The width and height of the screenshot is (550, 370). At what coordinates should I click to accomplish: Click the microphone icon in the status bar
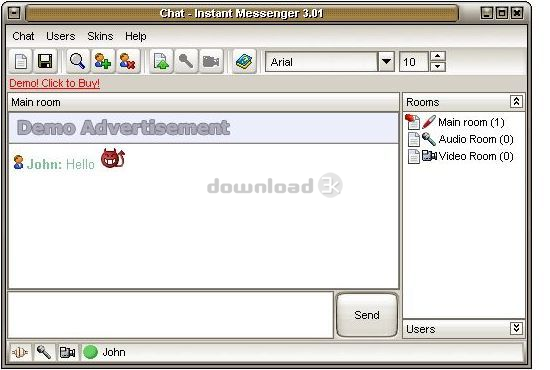(44, 352)
